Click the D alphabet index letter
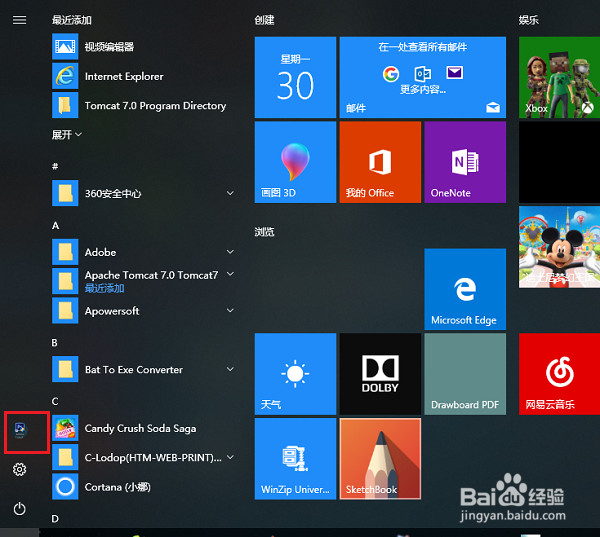 coord(55,519)
